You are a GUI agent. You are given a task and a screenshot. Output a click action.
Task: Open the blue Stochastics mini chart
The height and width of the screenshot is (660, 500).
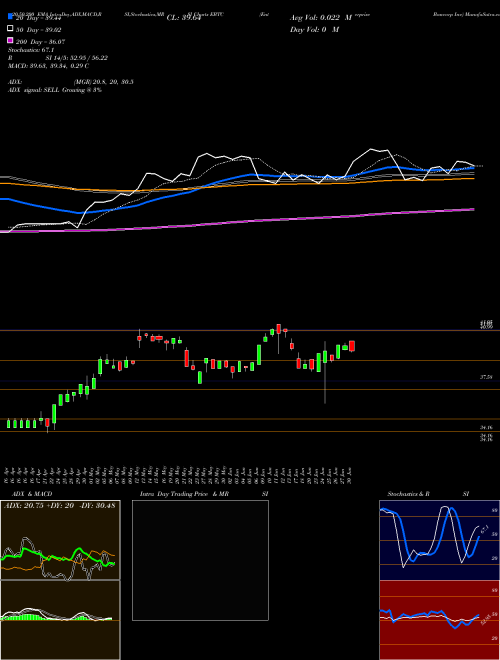439,540
